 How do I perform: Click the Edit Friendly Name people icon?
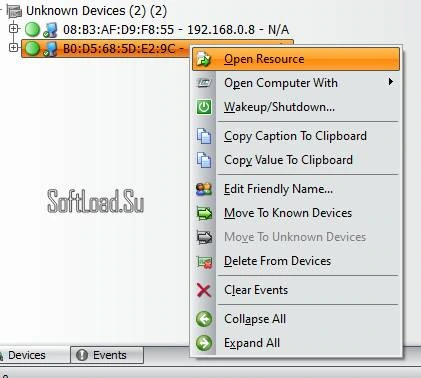pos(204,189)
